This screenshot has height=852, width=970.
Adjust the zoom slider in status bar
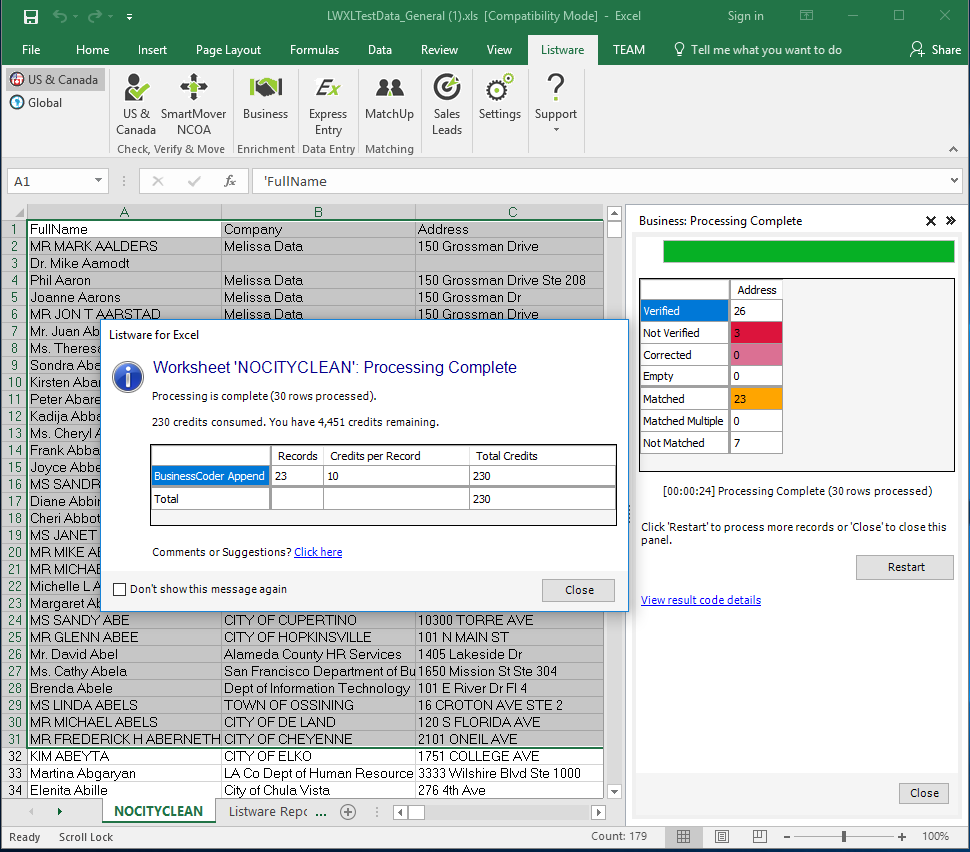point(844,837)
